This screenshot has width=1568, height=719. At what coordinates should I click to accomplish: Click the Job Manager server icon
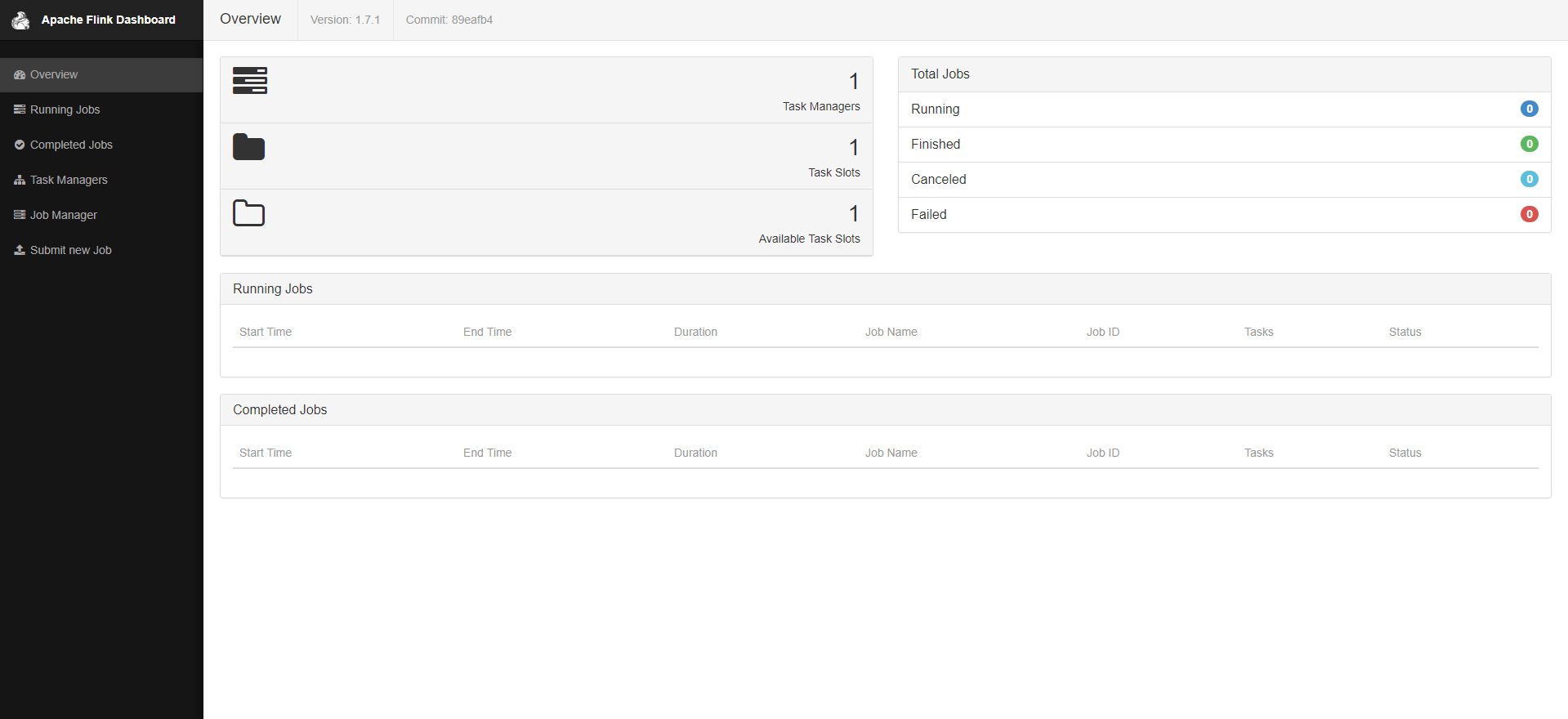(20, 215)
